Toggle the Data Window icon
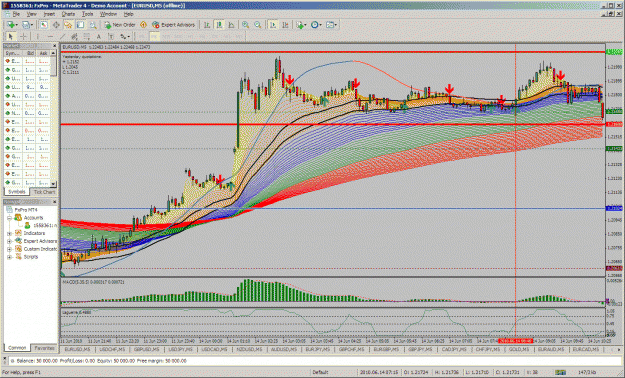Image resolution: width=625 pixels, height=378 pixels. tap(56, 25)
